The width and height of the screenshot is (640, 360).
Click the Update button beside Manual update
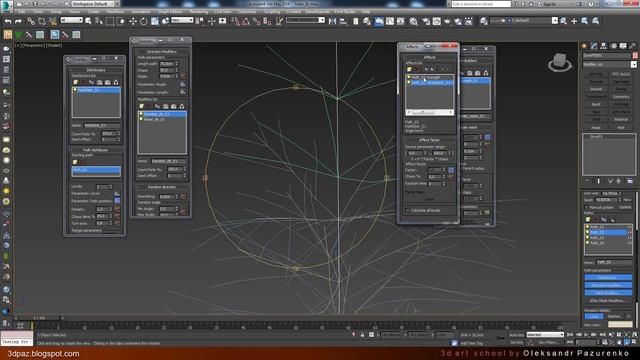coord(625,207)
